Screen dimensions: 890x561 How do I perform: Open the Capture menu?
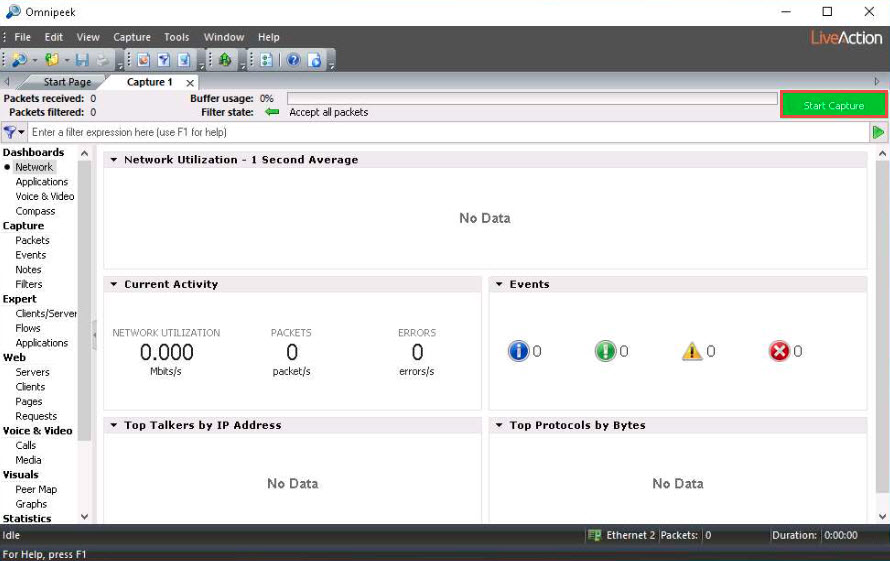[x=132, y=37]
